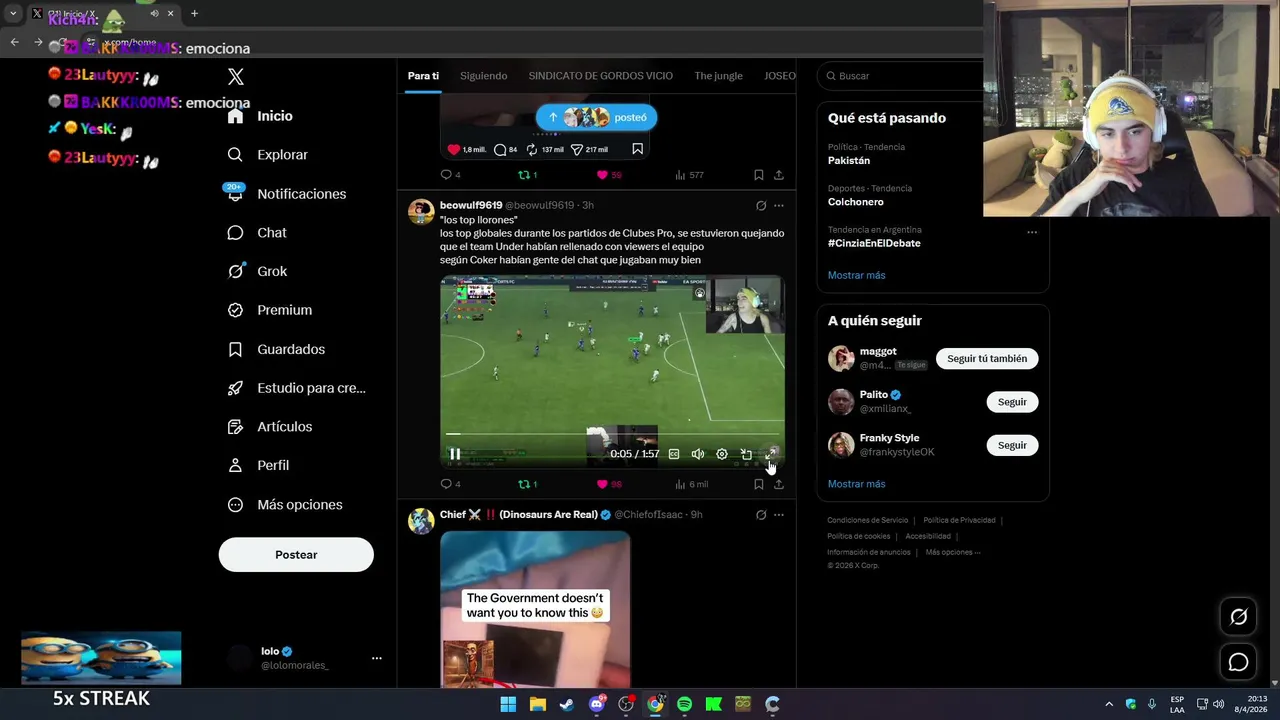Screen dimensions: 1280x720
Task: Pause the video in beowulf9619 post
Action: (455, 454)
